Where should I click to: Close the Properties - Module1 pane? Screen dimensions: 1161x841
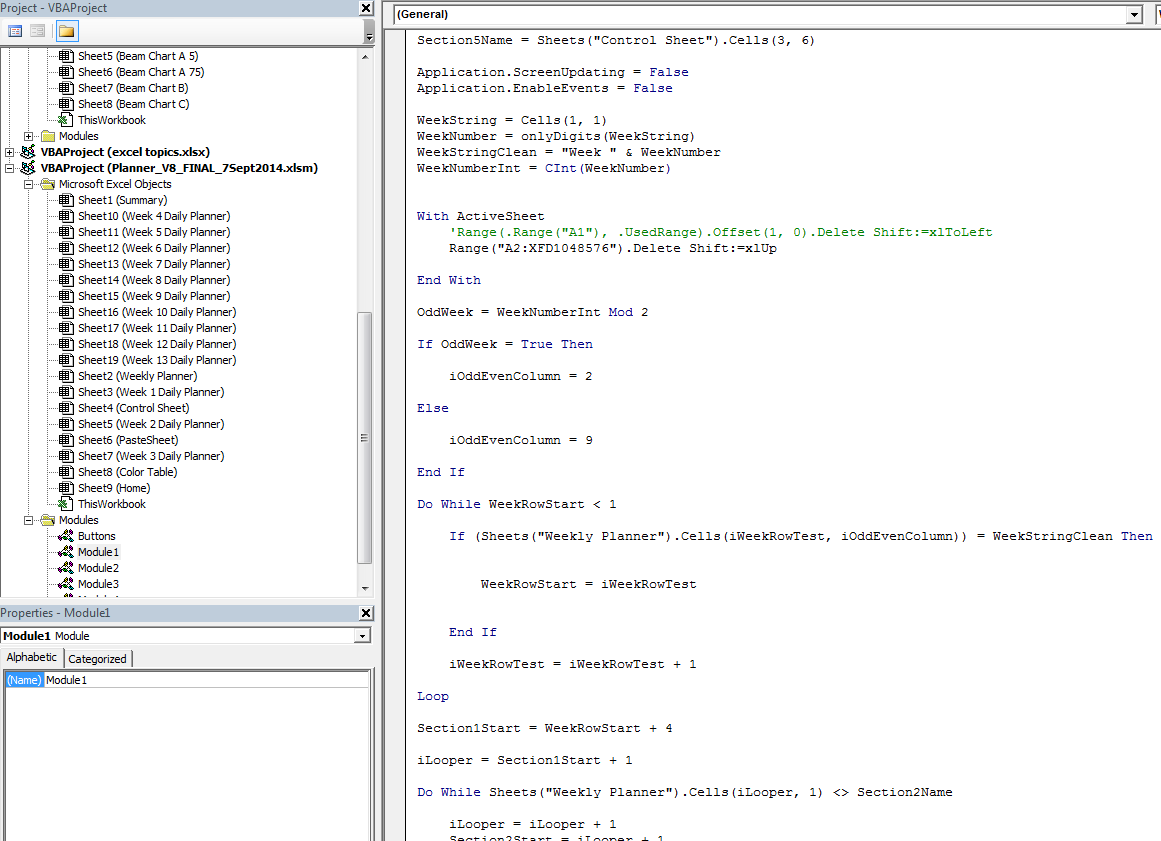[x=366, y=613]
